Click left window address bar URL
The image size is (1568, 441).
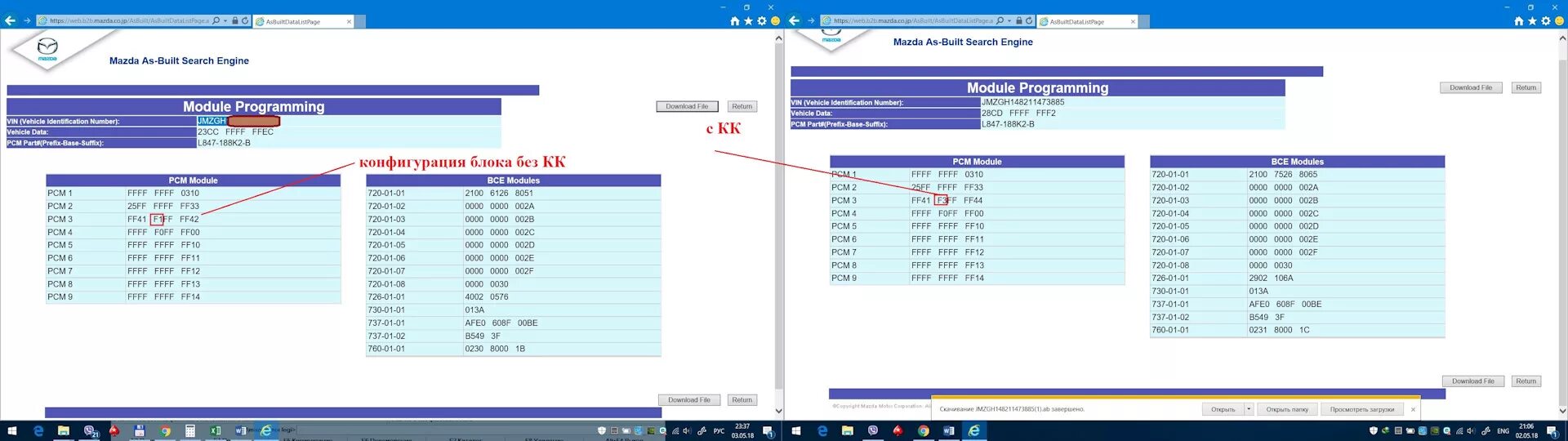point(129,21)
